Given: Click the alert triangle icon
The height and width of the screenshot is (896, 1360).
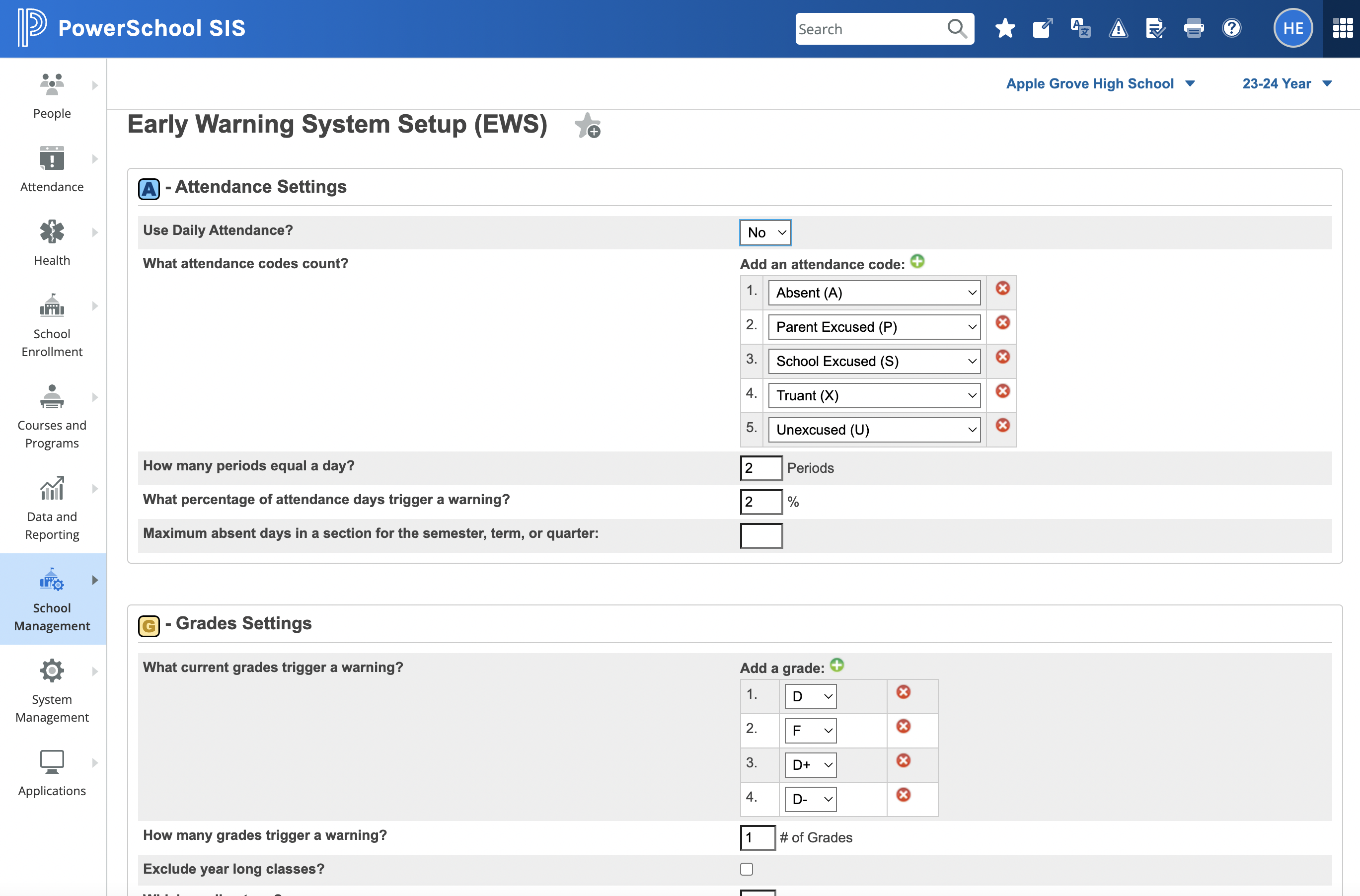Looking at the screenshot, I should pos(1118,27).
